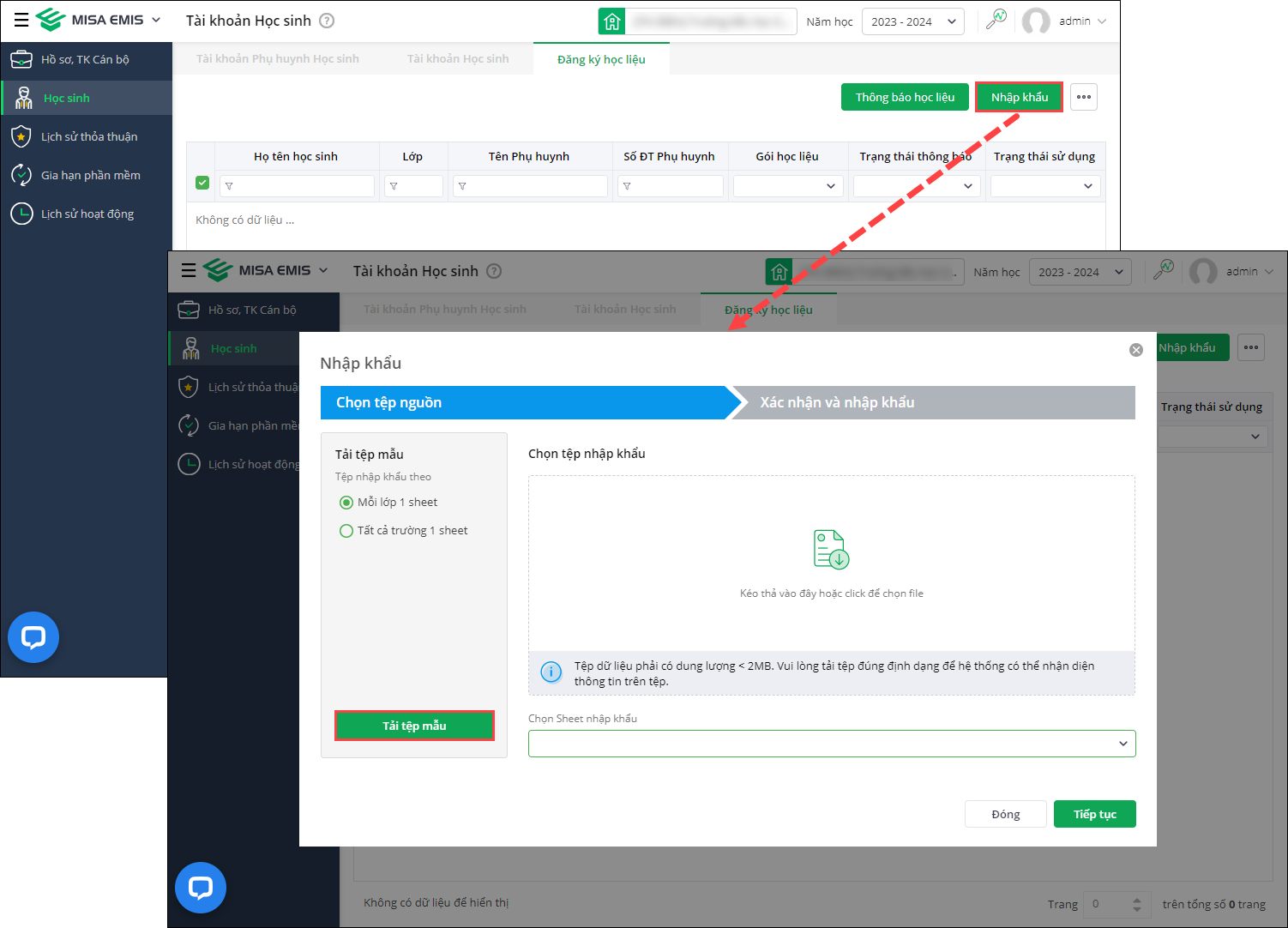Click the Tiếp tục button
Screen dimensions: 1288x928
coord(1095,814)
